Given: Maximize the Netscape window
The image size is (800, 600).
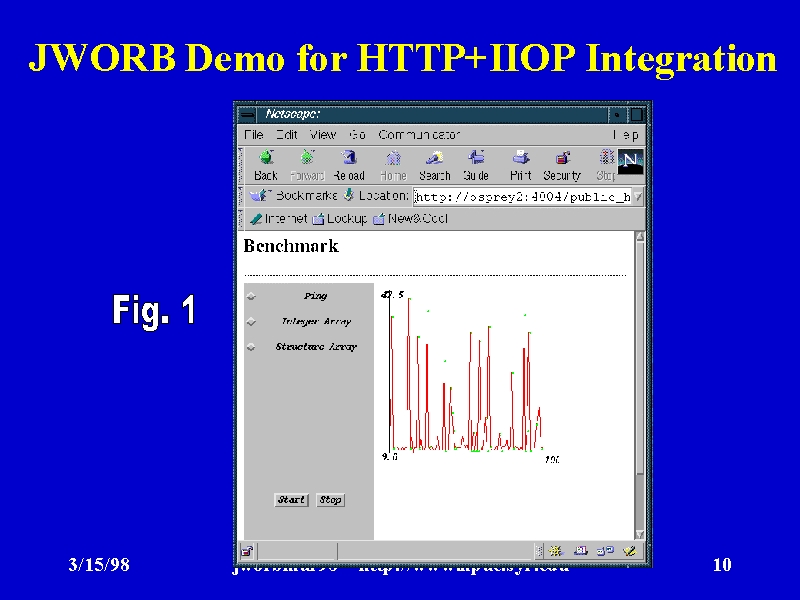Looking at the screenshot, I should [x=636, y=114].
